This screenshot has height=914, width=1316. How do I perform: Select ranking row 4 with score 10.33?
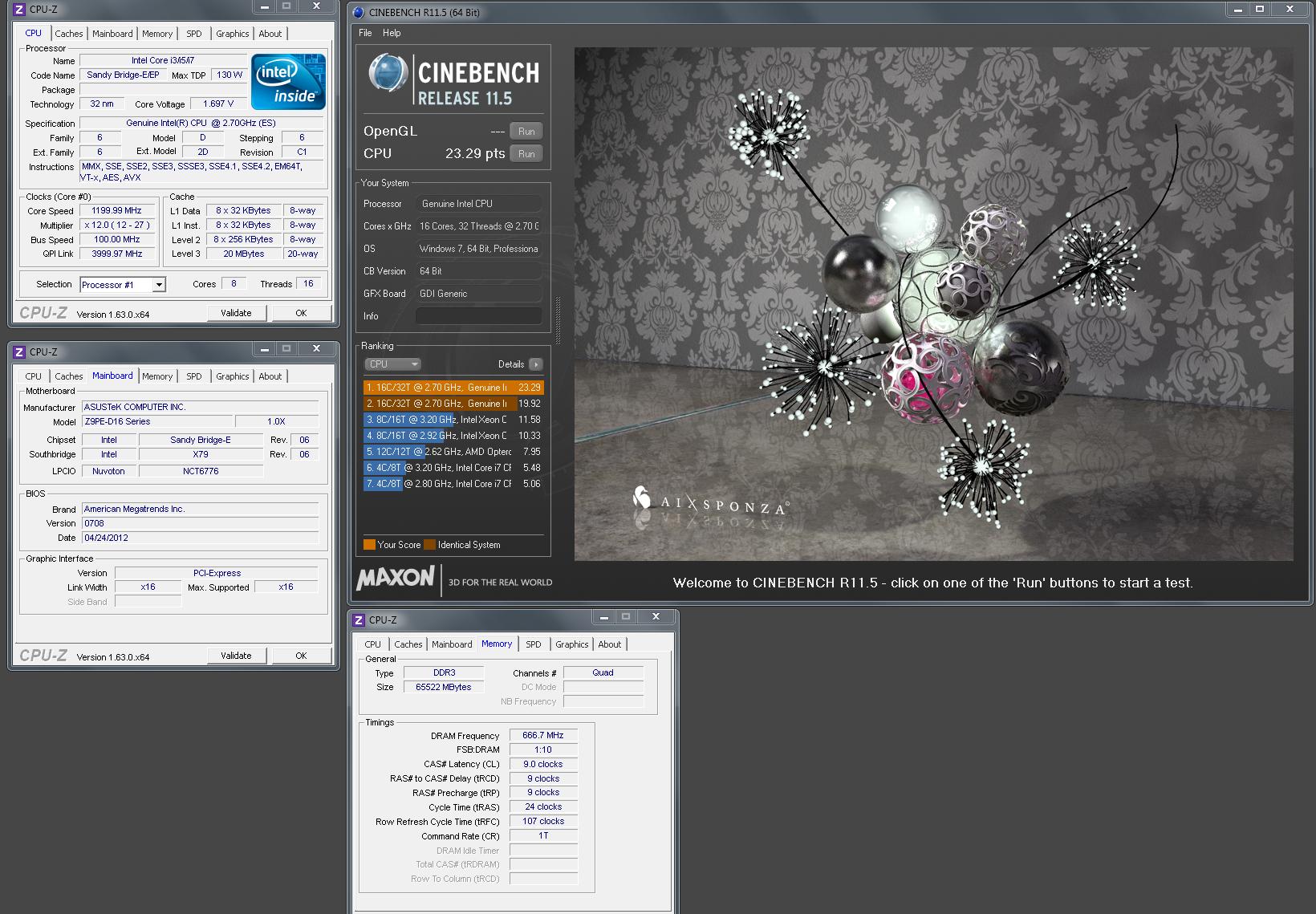[x=453, y=436]
